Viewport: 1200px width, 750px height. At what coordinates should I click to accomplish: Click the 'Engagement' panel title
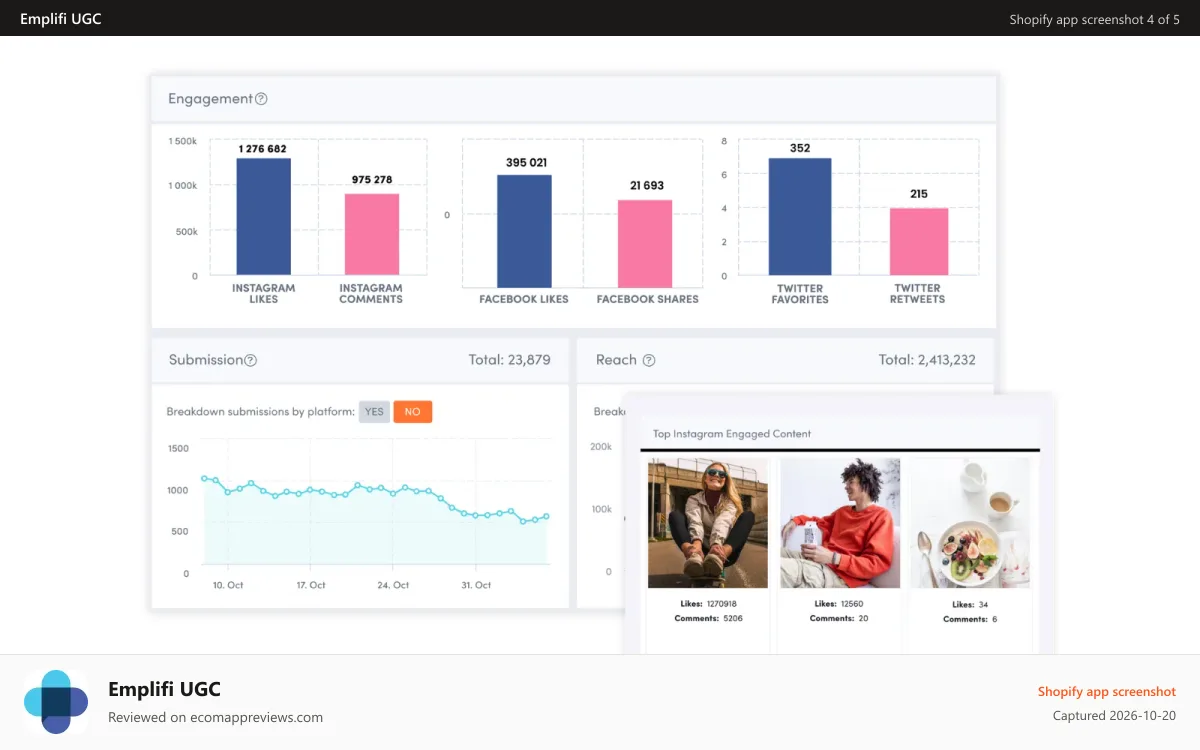click(210, 99)
